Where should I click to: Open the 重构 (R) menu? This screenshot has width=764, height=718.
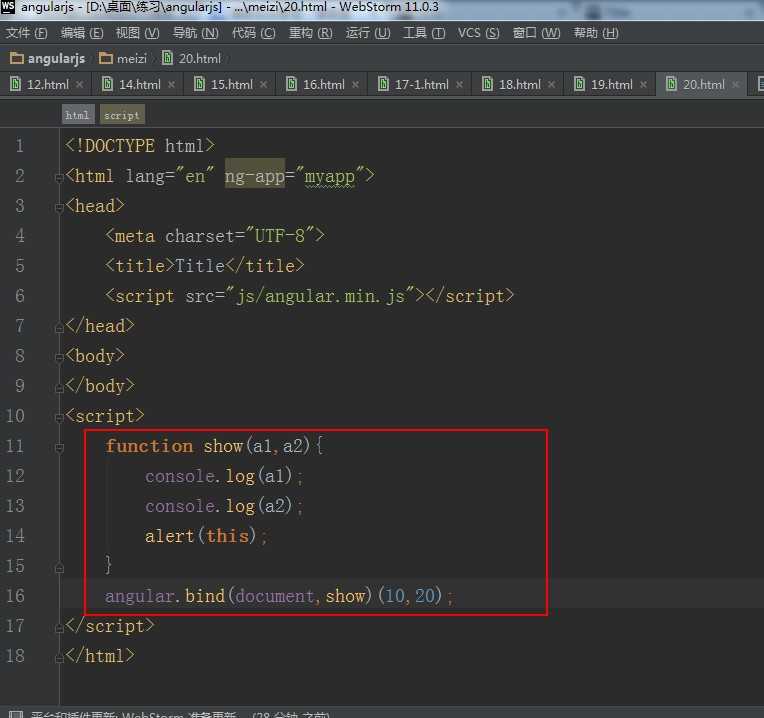[310, 33]
